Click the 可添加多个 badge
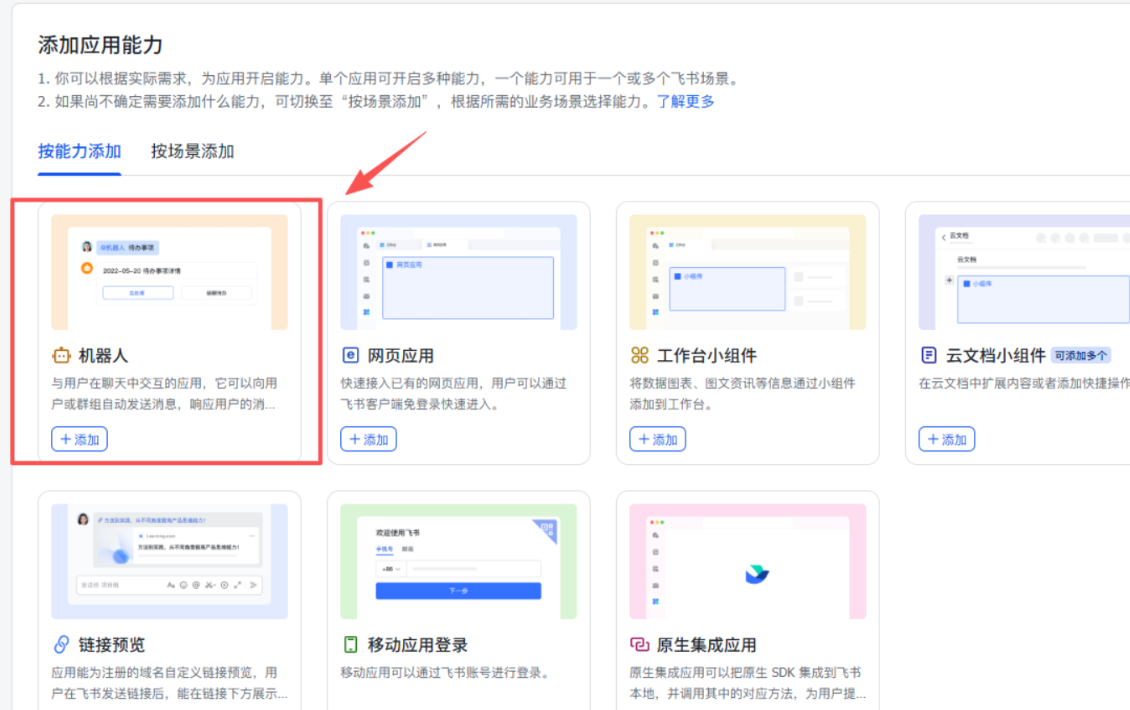Screen dimensions: 1130x710 pos(1081,356)
